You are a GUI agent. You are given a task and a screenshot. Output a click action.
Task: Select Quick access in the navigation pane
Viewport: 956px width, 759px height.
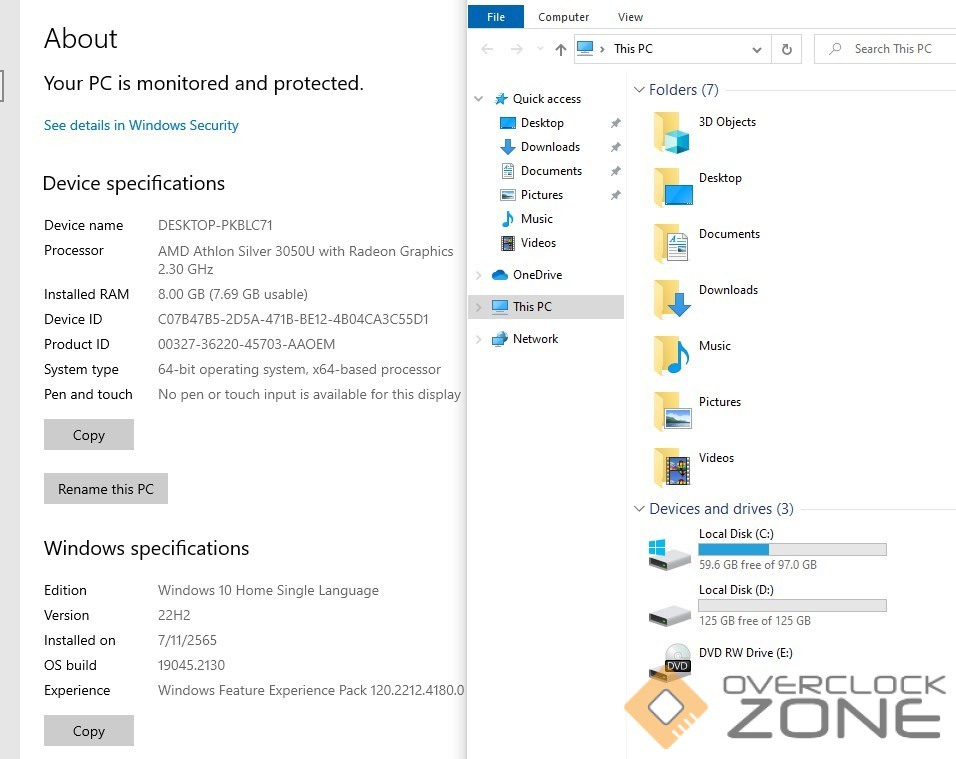coord(546,99)
